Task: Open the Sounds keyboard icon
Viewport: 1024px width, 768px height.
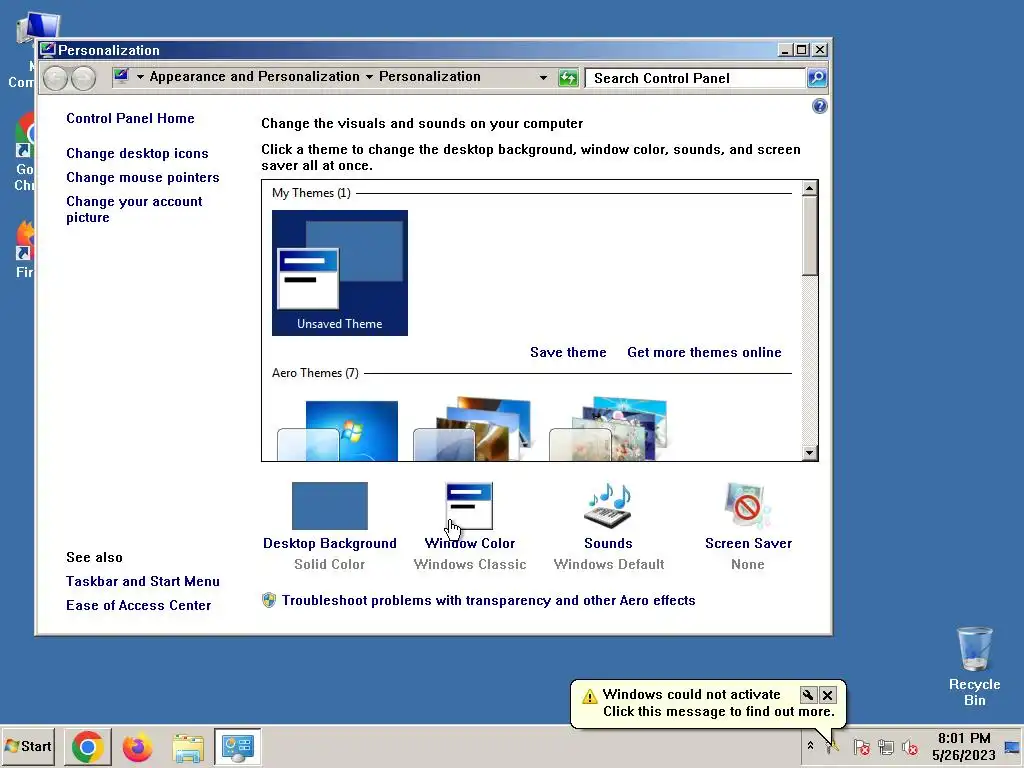Action: point(608,506)
